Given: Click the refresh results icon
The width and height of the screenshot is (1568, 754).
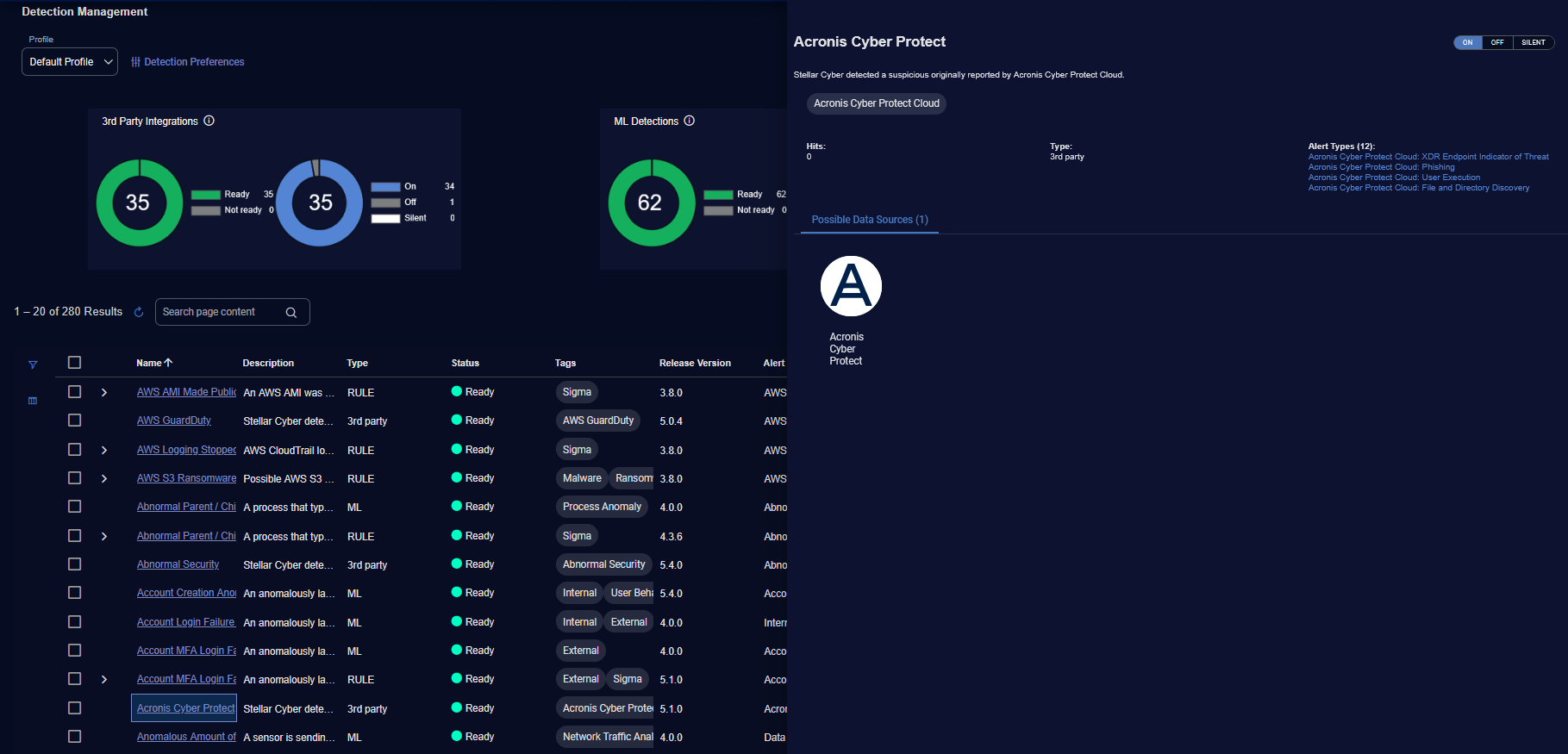Looking at the screenshot, I should pyautogui.click(x=139, y=312).
